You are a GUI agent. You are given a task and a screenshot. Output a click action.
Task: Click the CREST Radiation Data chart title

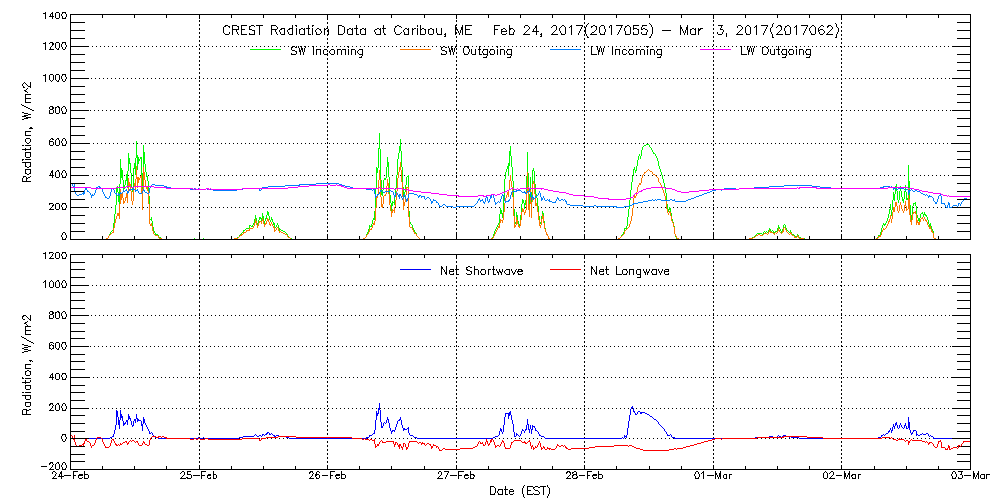click(x=530, y=31)
